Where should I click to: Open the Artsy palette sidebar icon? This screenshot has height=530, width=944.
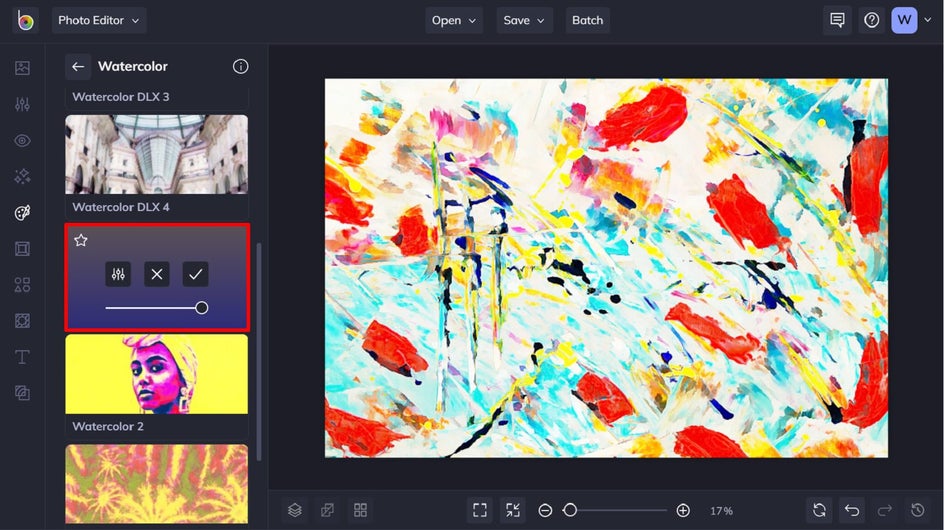[22, 213]
